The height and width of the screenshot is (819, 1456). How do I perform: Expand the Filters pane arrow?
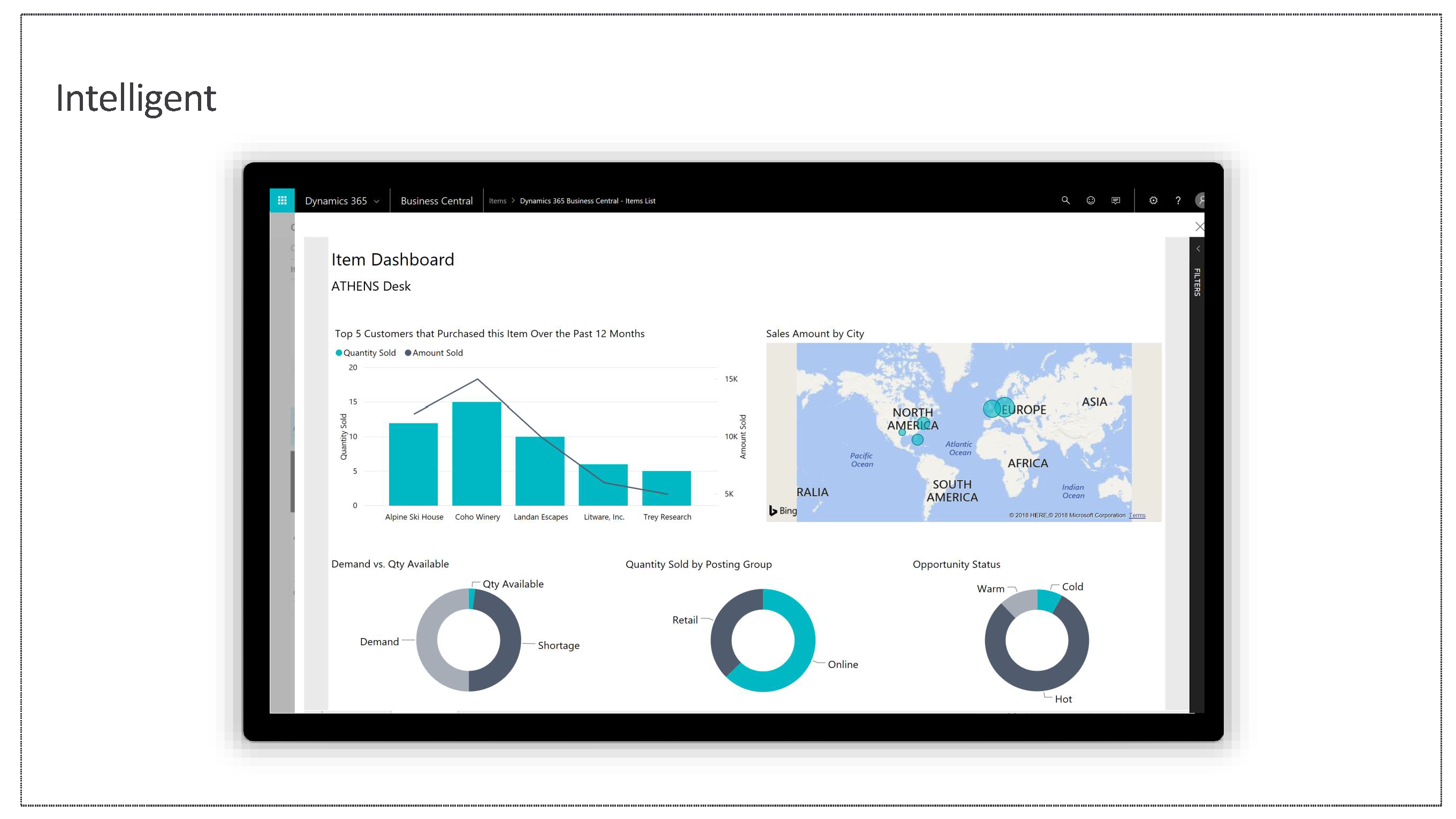[x=1198, y=249]
